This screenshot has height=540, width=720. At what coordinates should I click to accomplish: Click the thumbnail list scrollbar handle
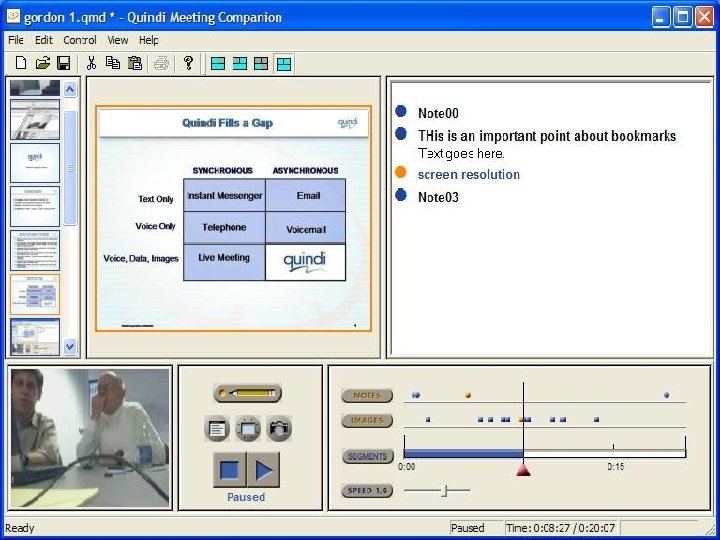tap(70, 168)
